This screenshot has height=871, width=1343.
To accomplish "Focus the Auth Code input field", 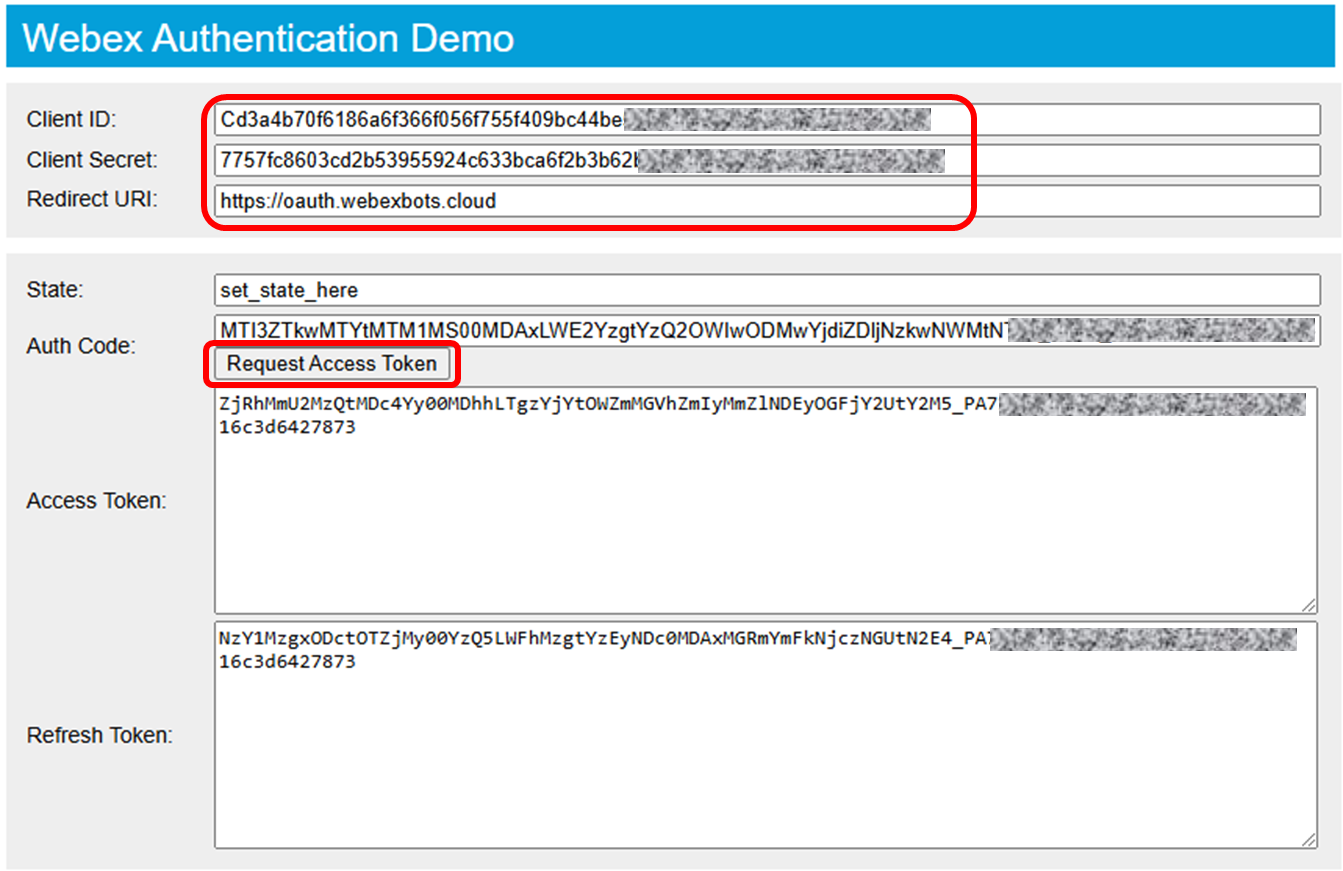I will (x=766, y=330).
